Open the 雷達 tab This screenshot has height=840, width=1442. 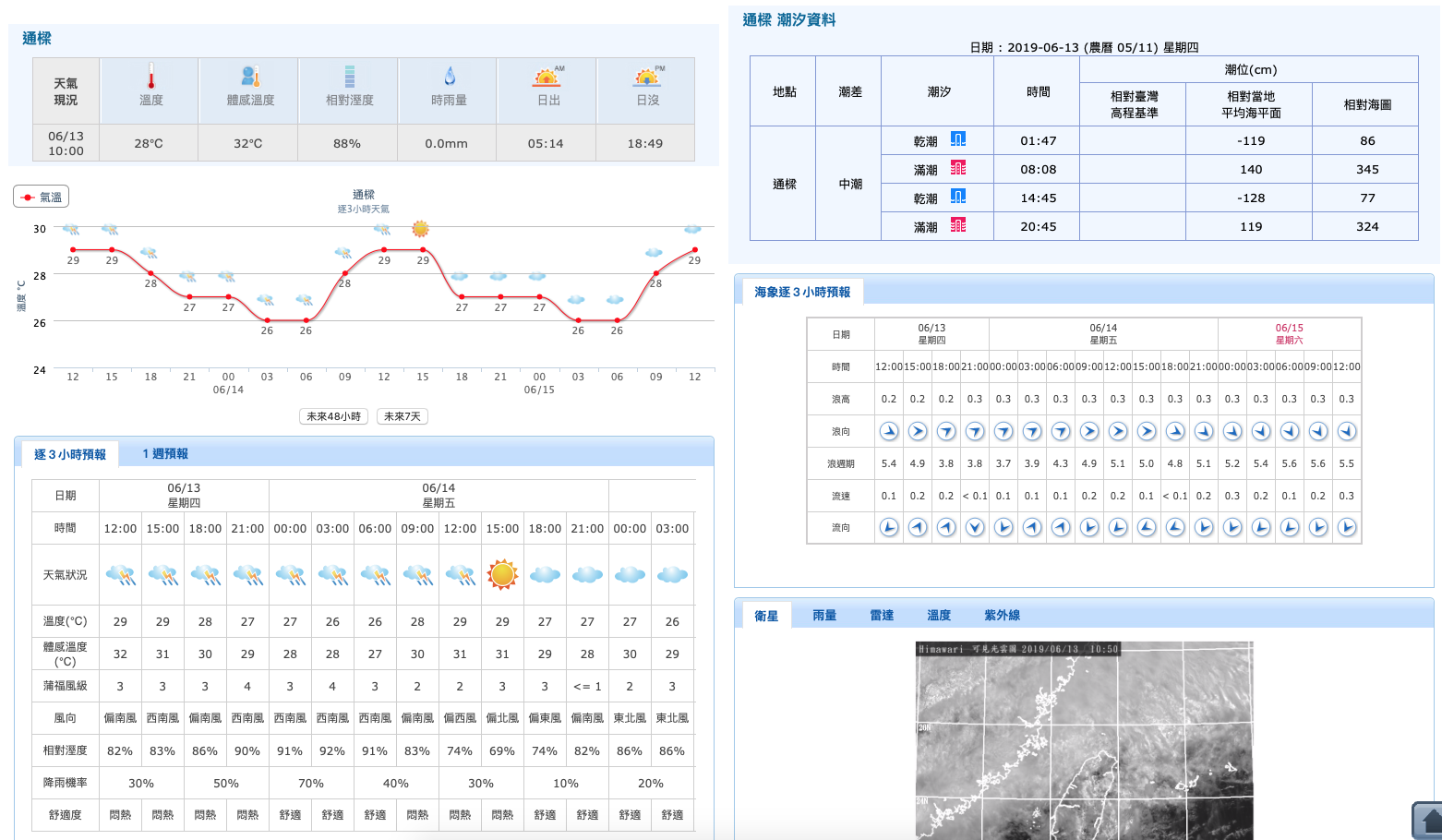882,616
